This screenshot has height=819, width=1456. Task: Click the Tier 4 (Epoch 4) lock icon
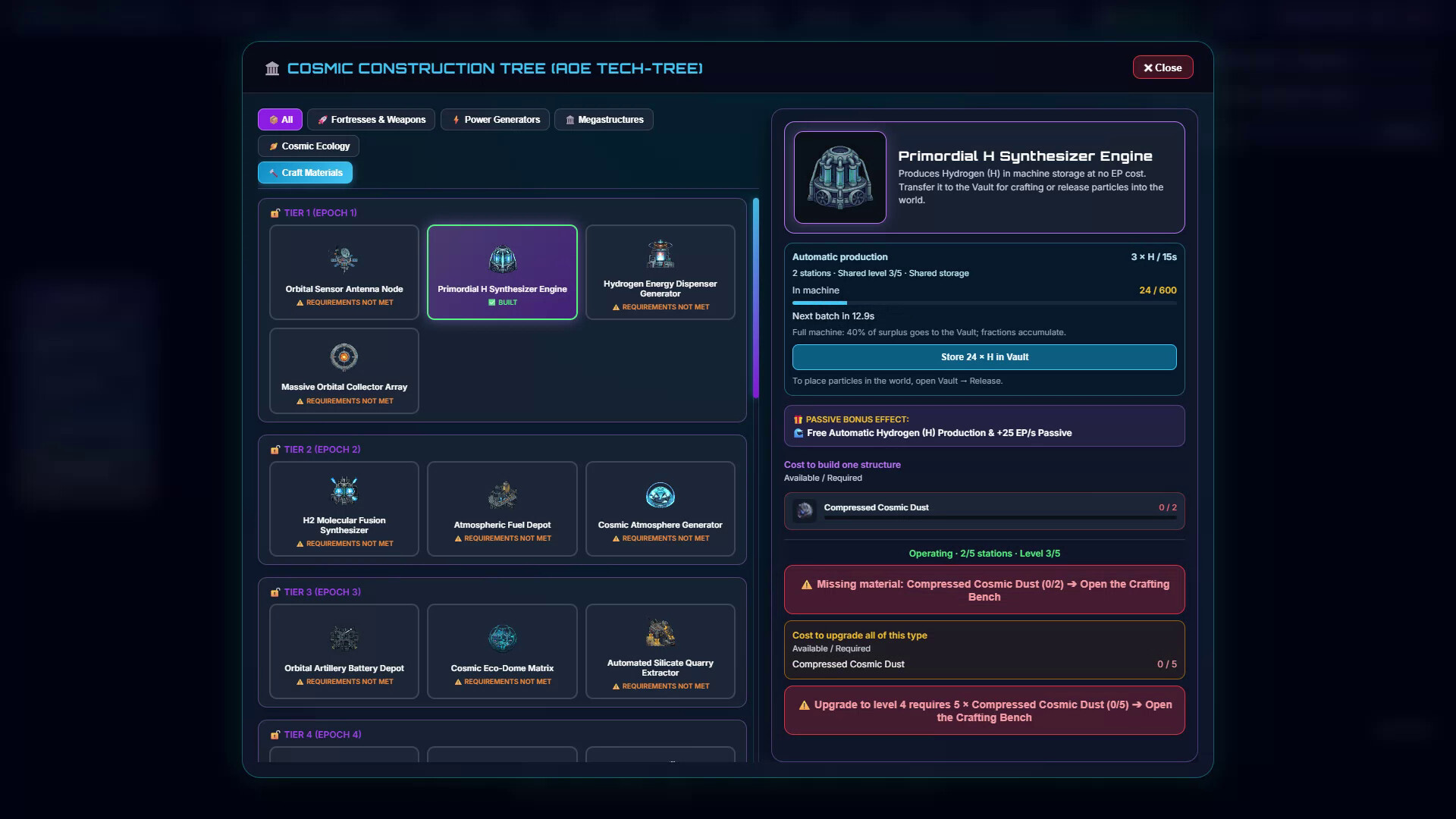(x=275, y=735)
